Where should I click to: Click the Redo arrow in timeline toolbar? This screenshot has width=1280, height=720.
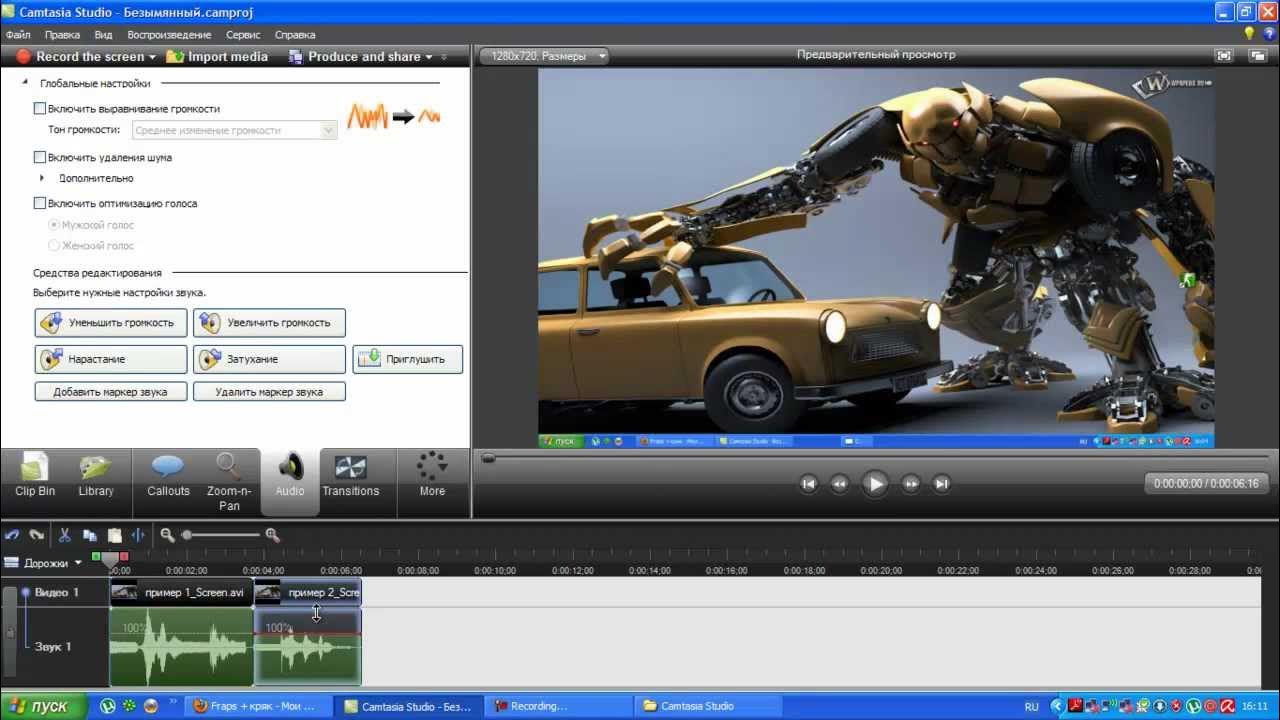[x=37, y=535]
